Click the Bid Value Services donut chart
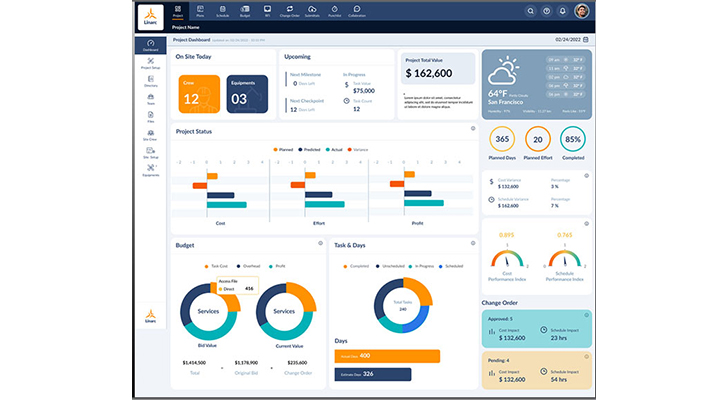Viewport: 728px width, 400px height. coord(210,311)
